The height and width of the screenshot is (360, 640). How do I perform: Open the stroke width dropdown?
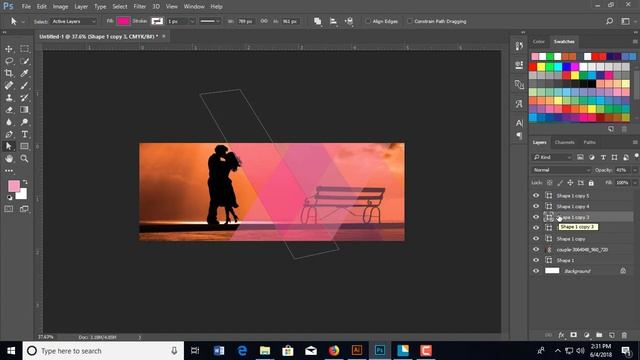click(x=192, y=21)
